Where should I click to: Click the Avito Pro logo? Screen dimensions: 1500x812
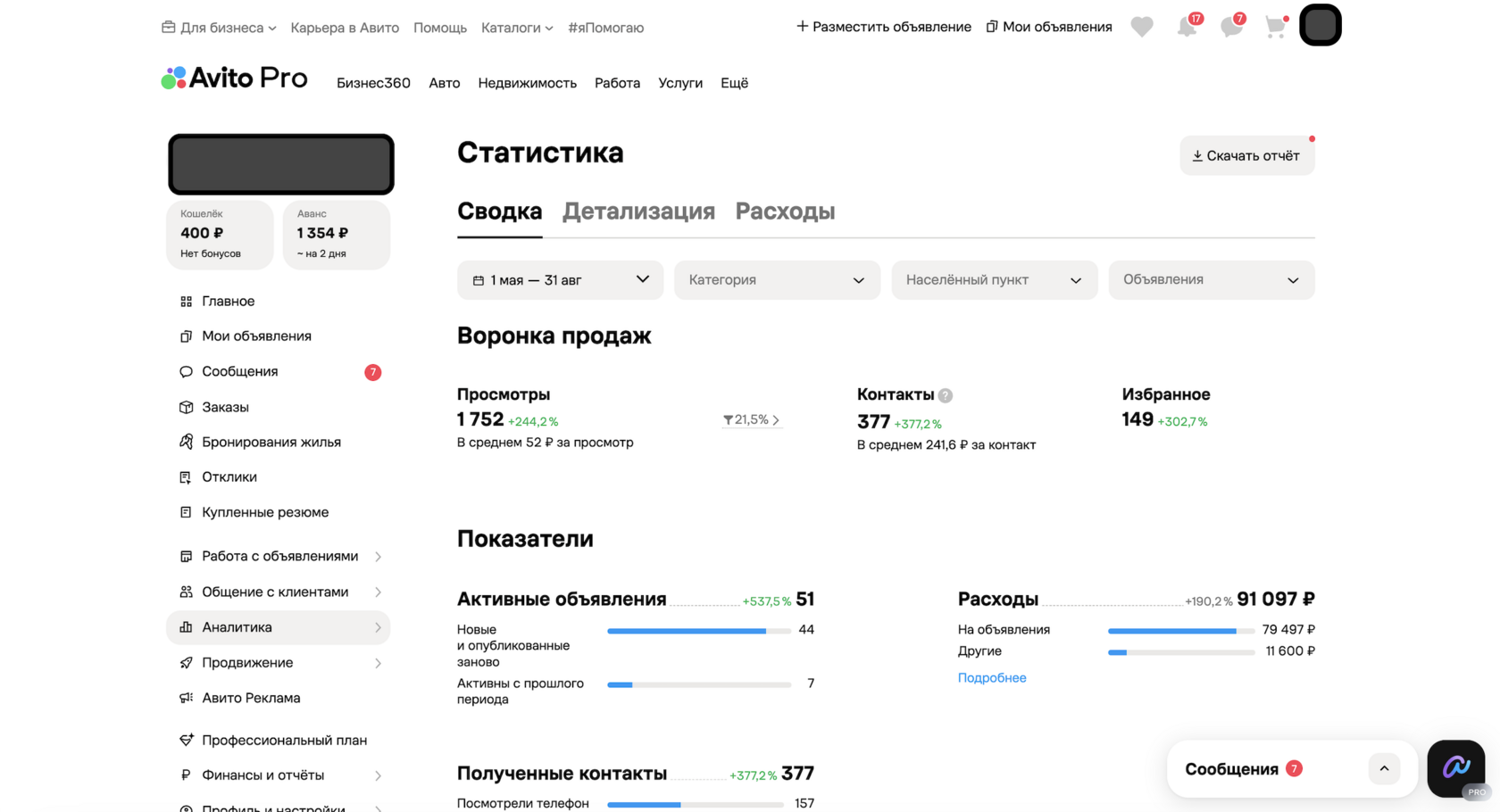[x=234, y=79]
